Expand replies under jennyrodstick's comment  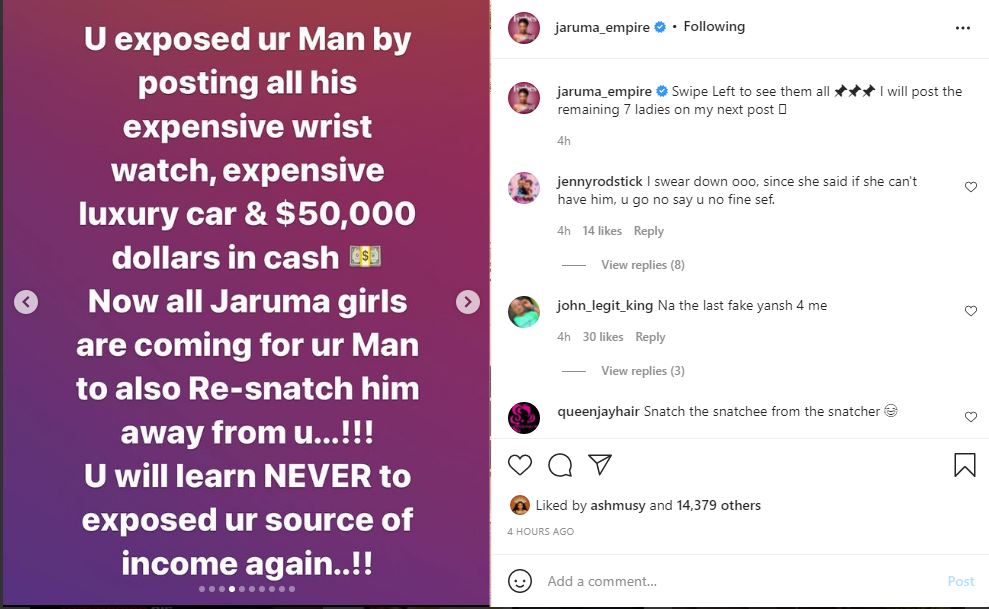click(643, 264)
